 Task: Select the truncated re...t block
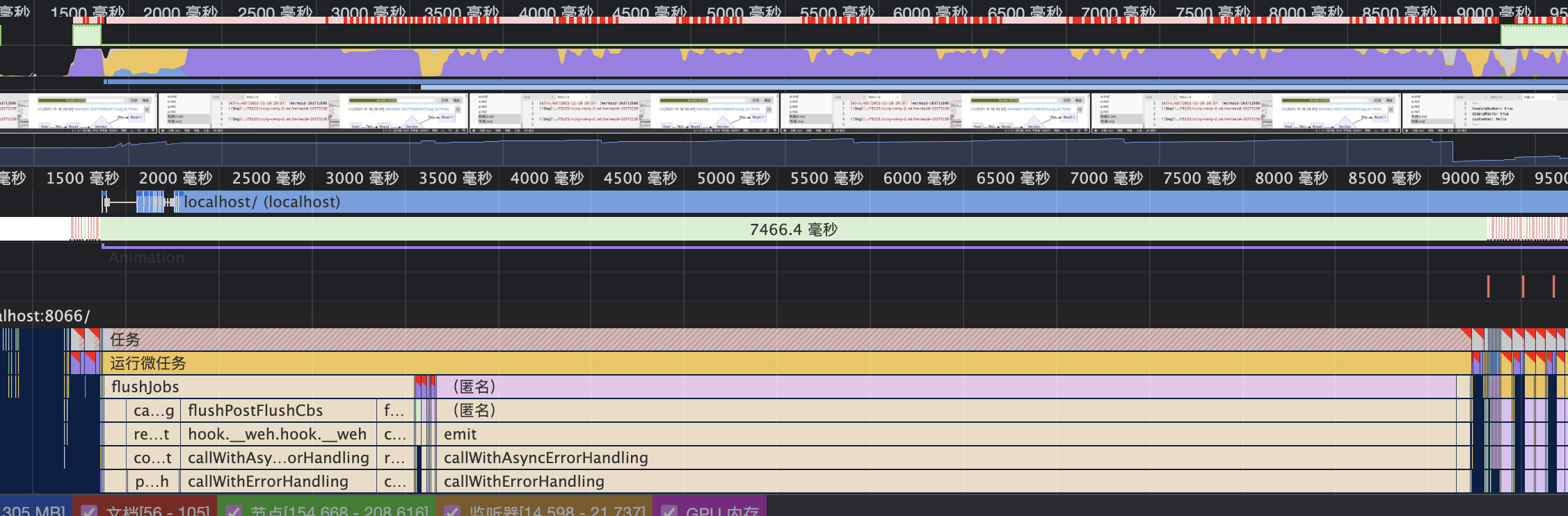(x=153, y=434)
